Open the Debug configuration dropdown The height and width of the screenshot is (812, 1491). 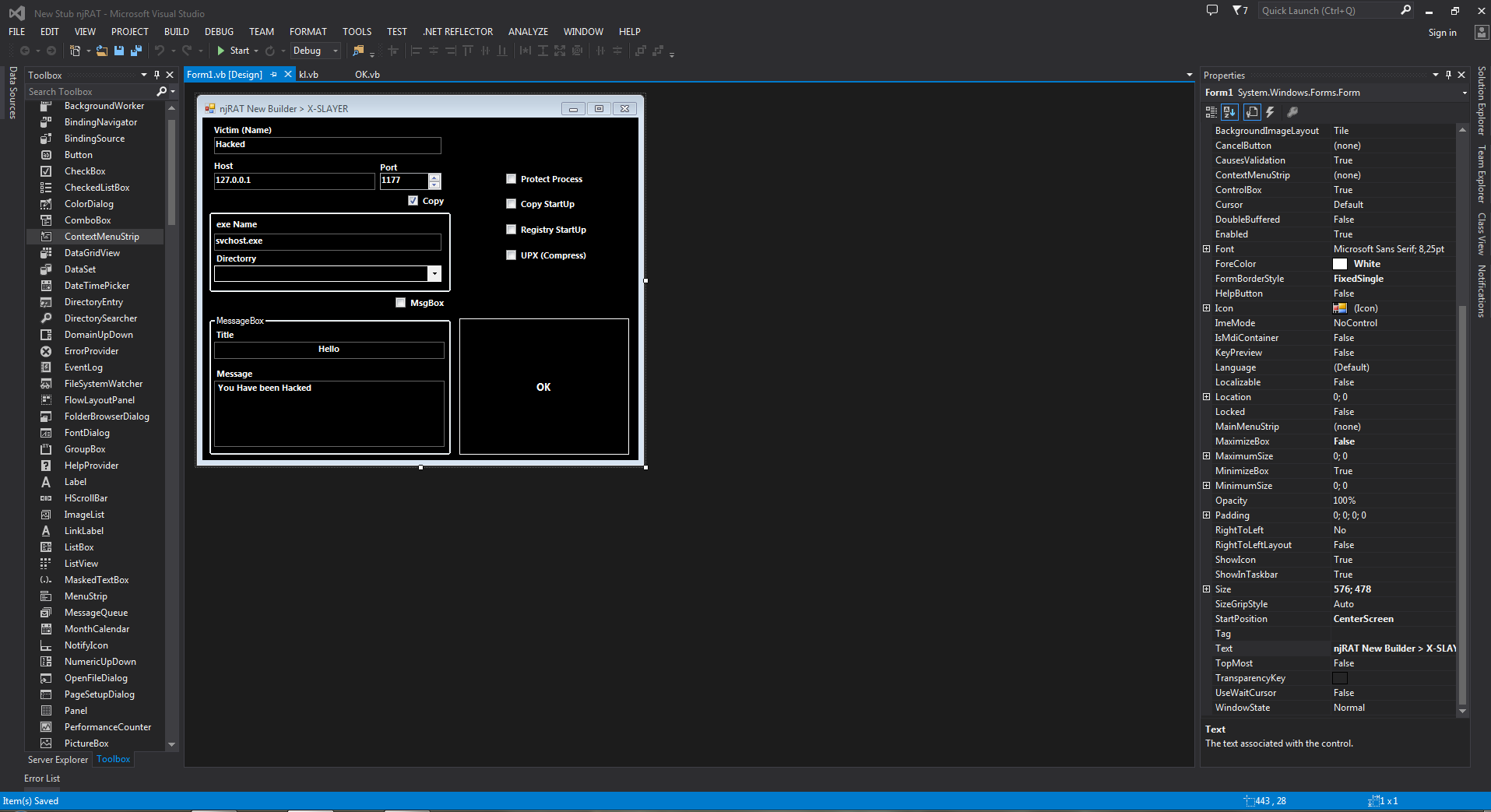pos(336,51)
